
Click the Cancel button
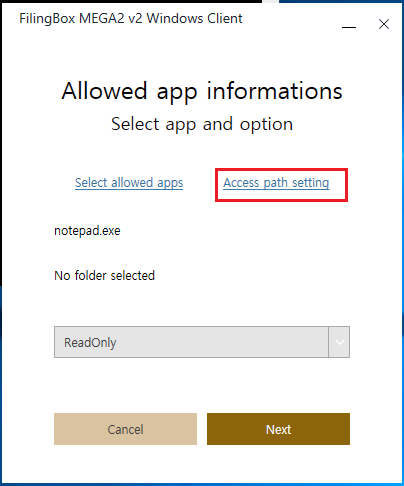(x=125, y=429)
